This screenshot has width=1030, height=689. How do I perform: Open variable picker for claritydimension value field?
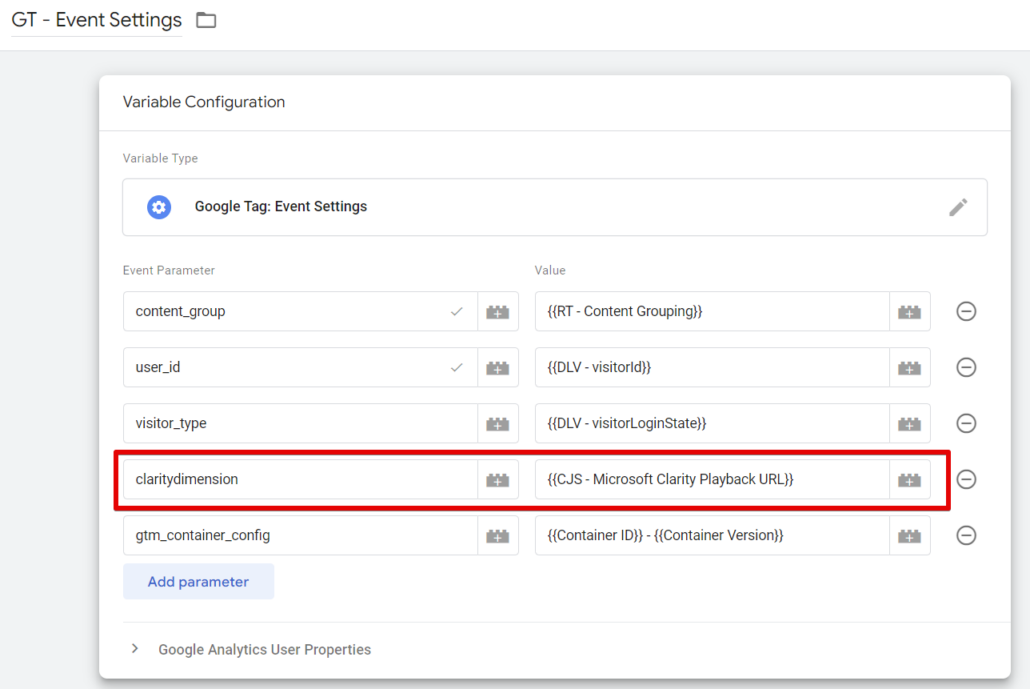point(909,479)
